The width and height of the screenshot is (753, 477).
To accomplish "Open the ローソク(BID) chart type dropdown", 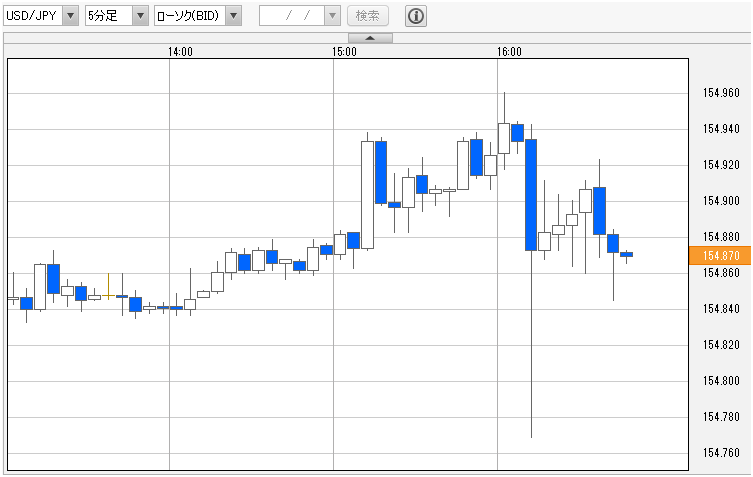I will coord(198,16).
